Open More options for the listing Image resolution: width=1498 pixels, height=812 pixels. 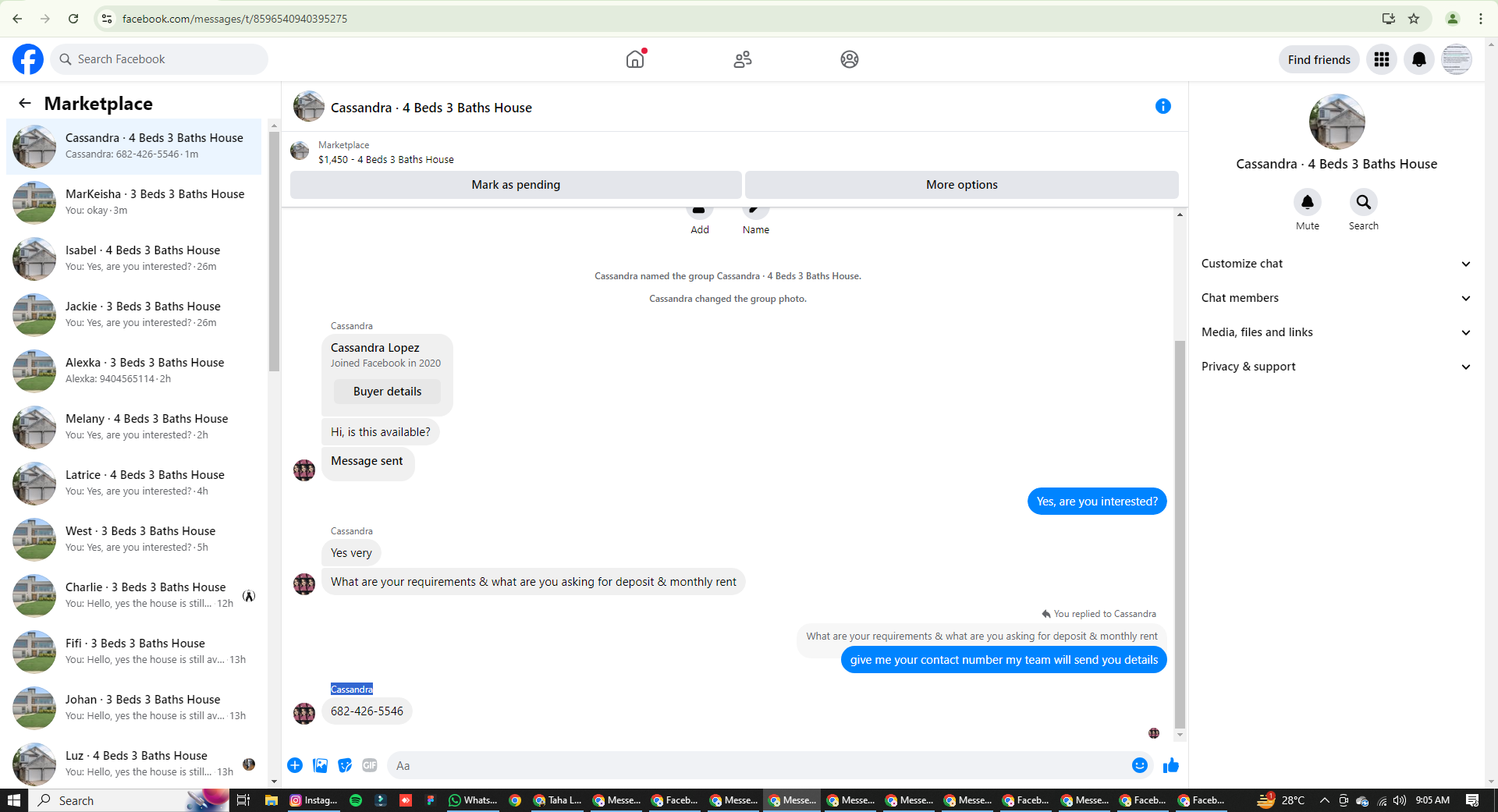click(x=962, y=185)
